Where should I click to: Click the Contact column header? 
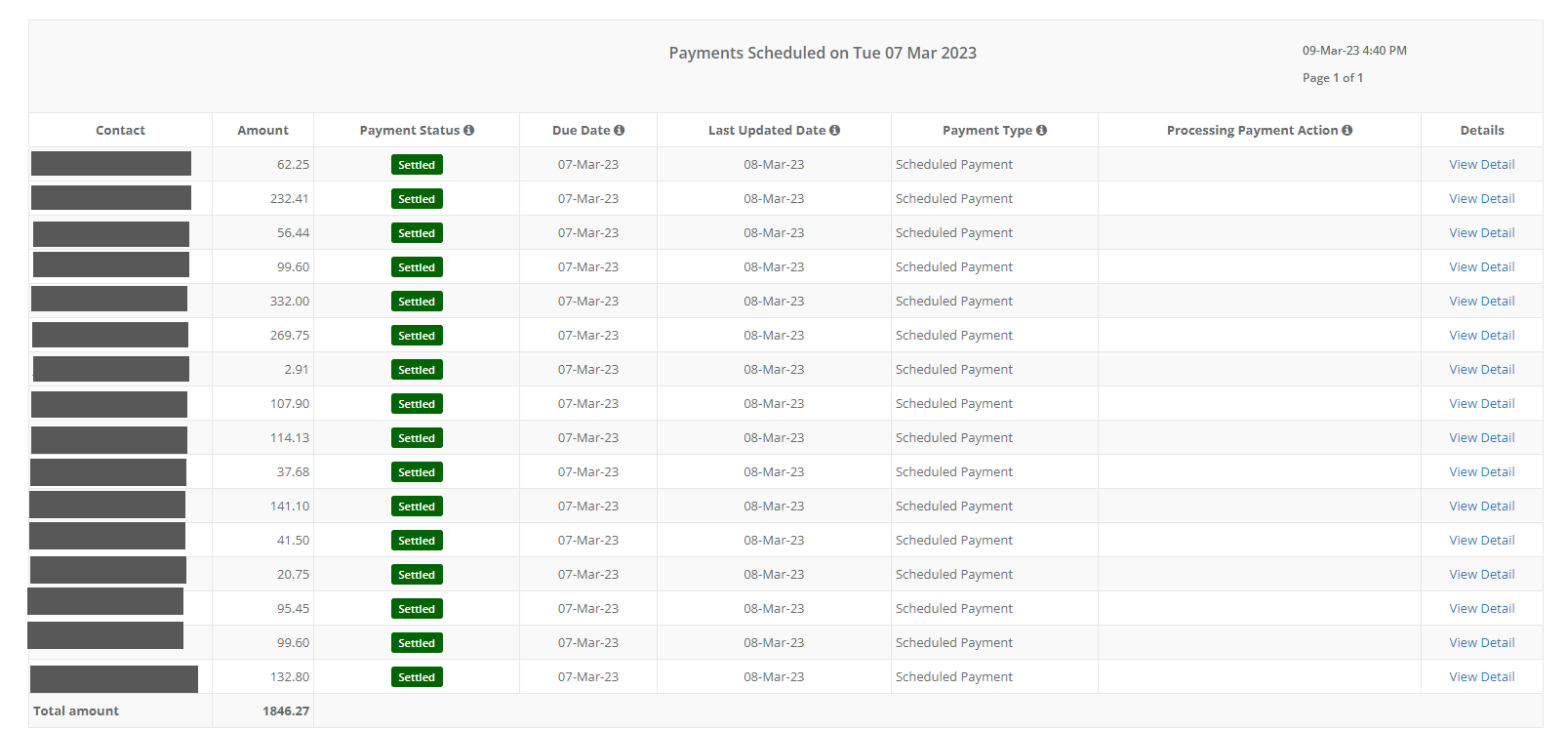pos(120,130)
